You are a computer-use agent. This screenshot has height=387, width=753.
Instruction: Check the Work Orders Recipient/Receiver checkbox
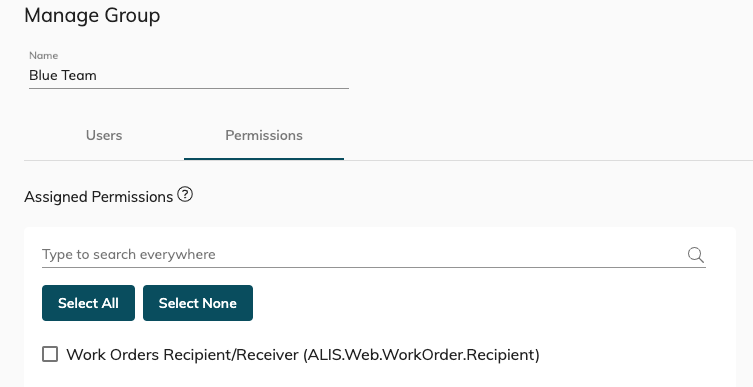tap(50, 354)
